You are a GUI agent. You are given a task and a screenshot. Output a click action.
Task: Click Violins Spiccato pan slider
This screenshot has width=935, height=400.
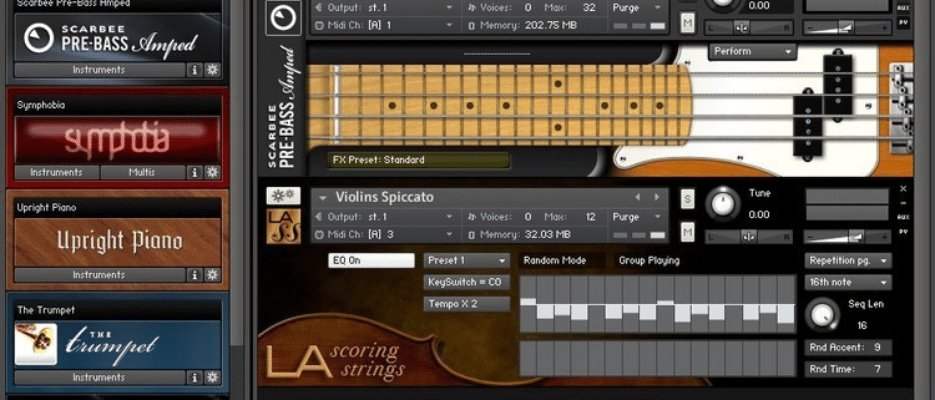coord(748,237)
